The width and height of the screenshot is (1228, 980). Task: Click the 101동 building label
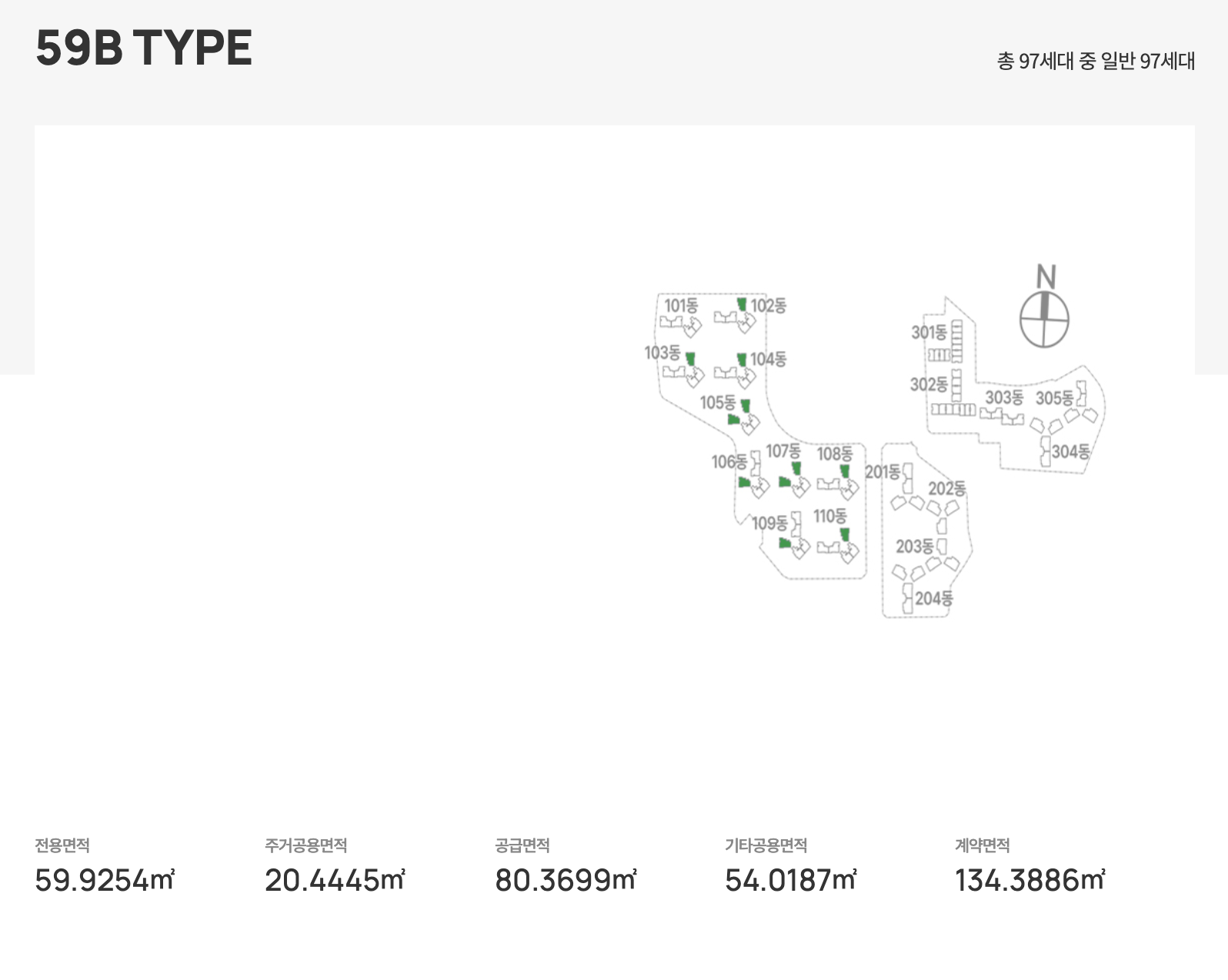click(x=681, y=305)
